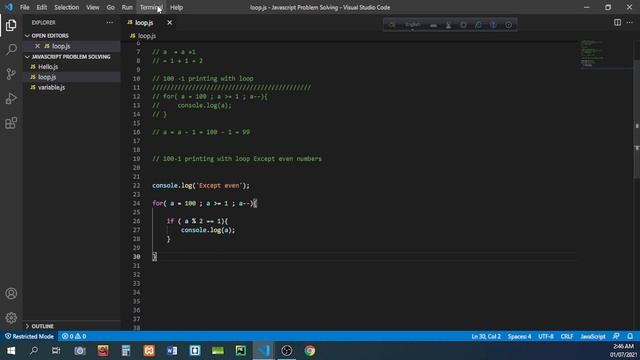
Task: Open the Run menu
Action: click(127, 7)
